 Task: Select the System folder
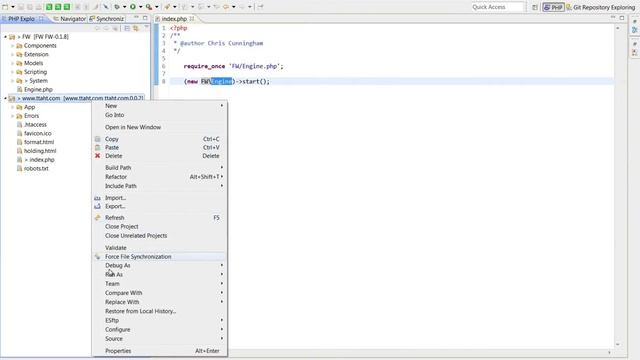click(x=36, y=81)
